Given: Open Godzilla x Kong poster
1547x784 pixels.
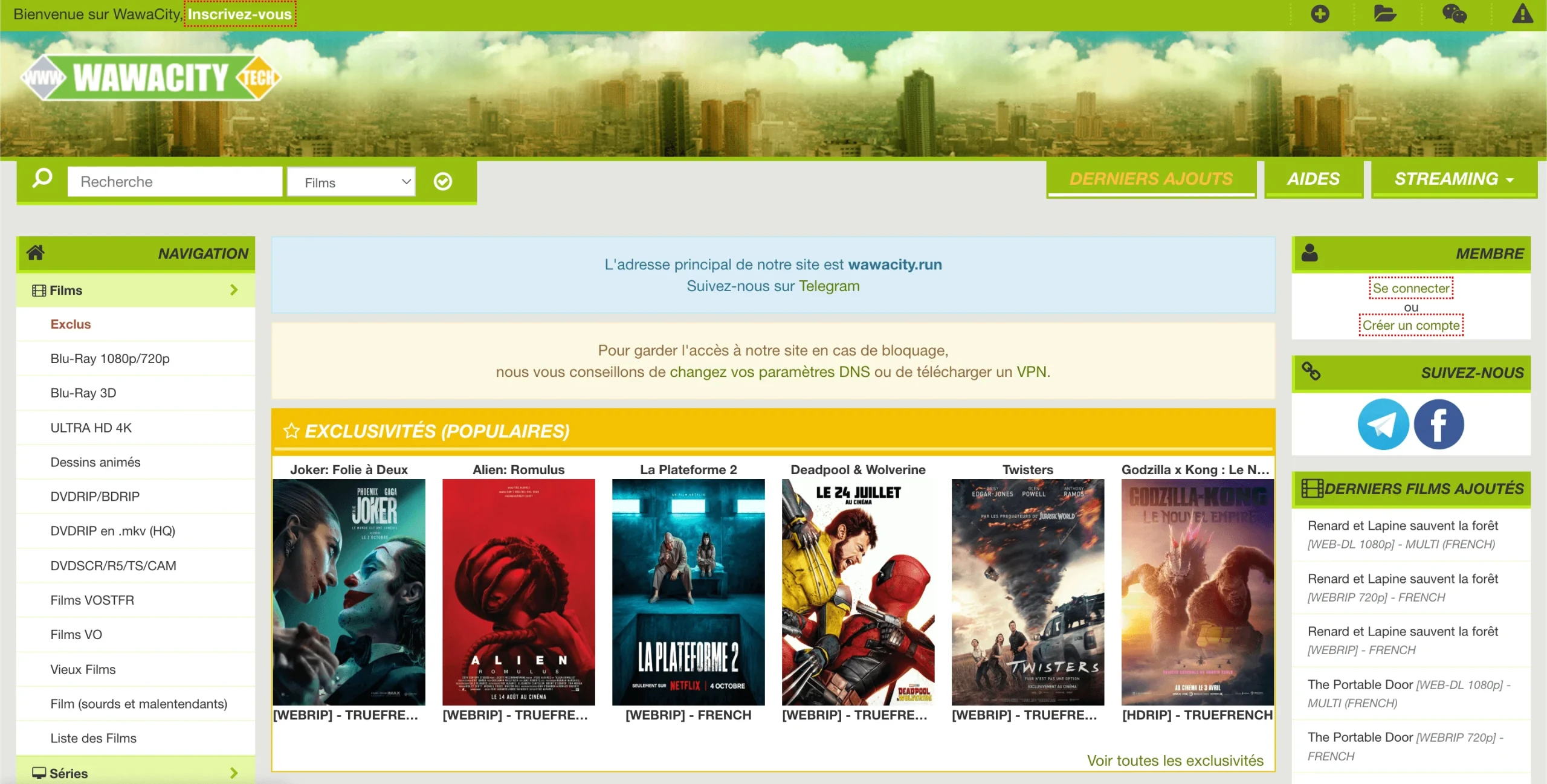Looking at the screenshot, I should 1198,592.
